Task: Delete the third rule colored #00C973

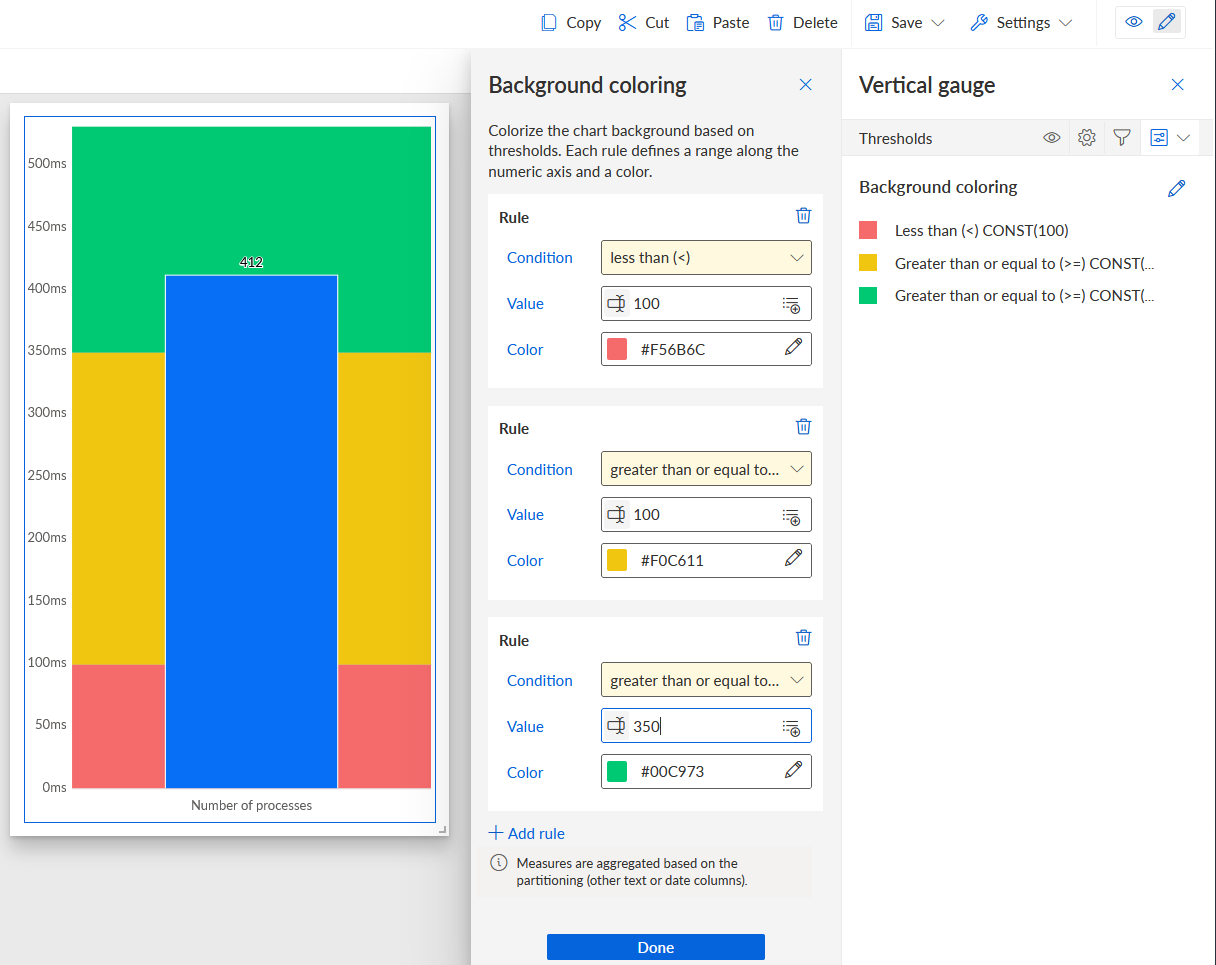Action: (803, 638)
